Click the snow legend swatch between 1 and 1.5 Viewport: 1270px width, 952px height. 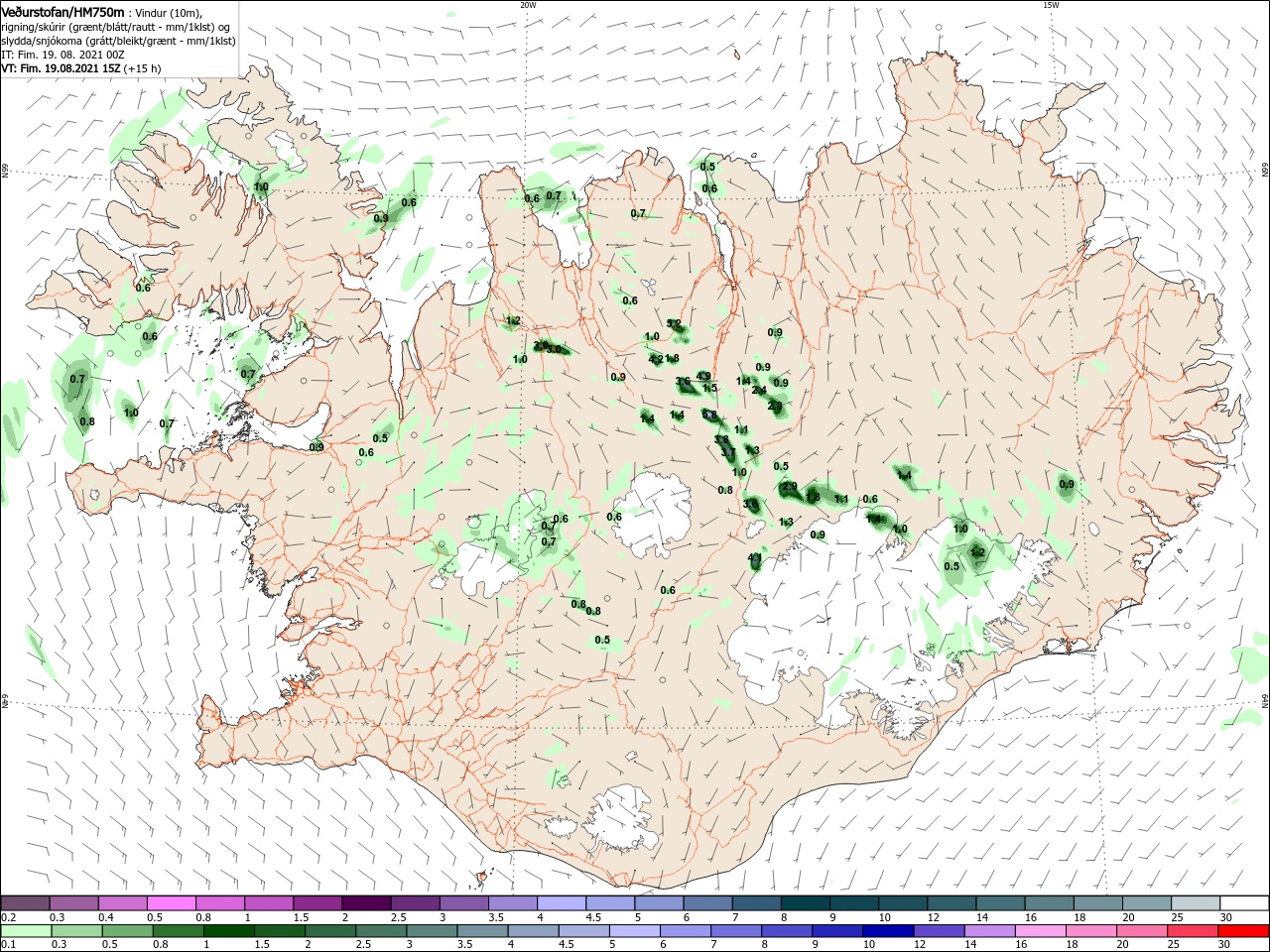(269, 902)
